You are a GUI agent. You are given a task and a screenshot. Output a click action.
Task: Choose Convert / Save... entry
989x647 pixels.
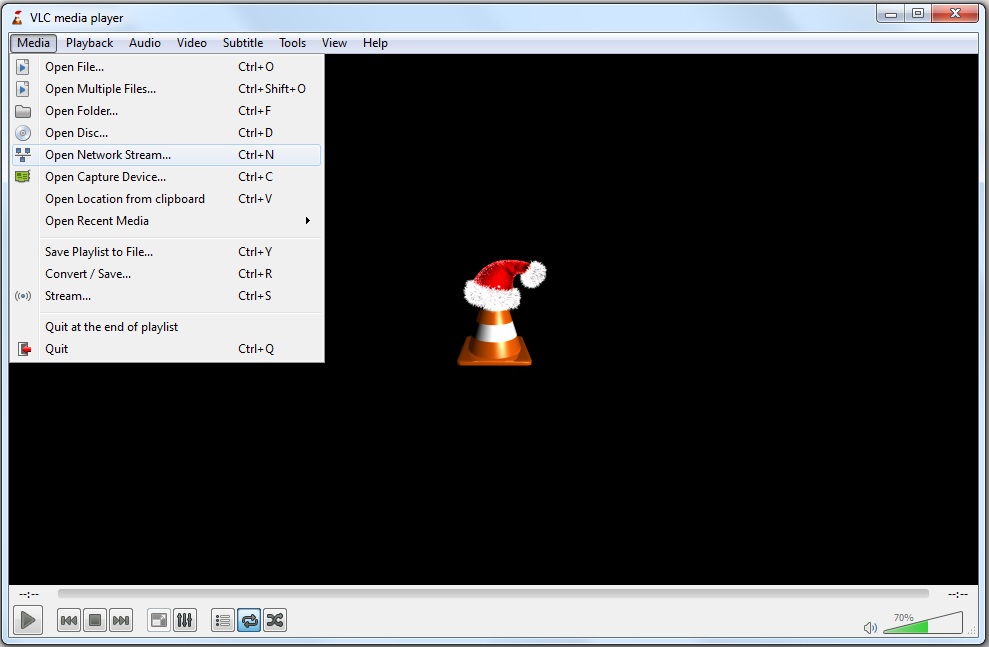(x=167, y=274)
